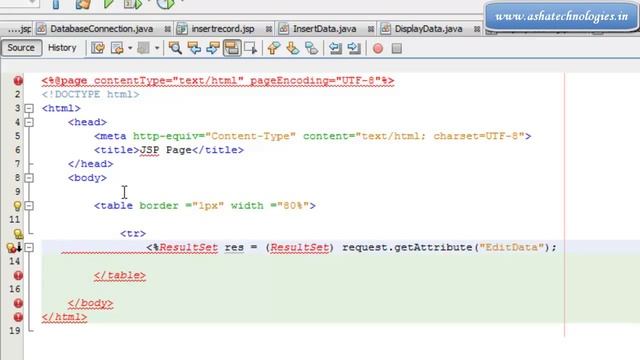The width and height of the screenshot is (640, 360).
Task: Click the Forward navigation icon
Action: tap(143, 48)
